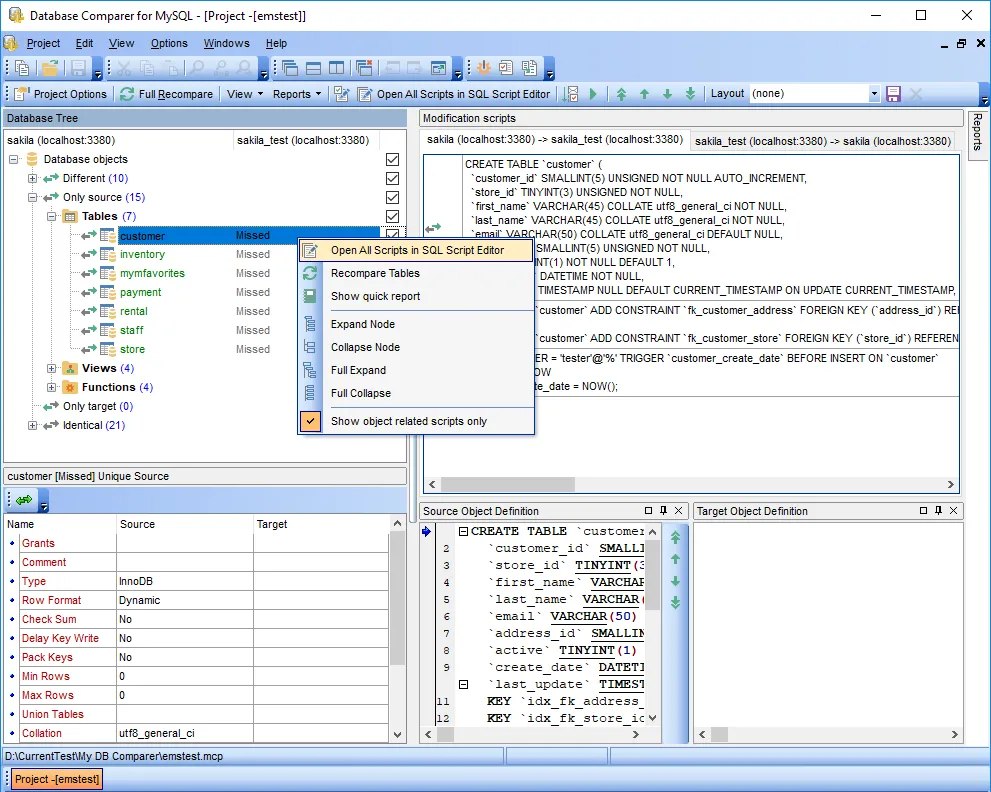The width and height of the screenshot is (991, 792).
Task: Click the cascade windows toolbar icon
Action: click(290, 68)
